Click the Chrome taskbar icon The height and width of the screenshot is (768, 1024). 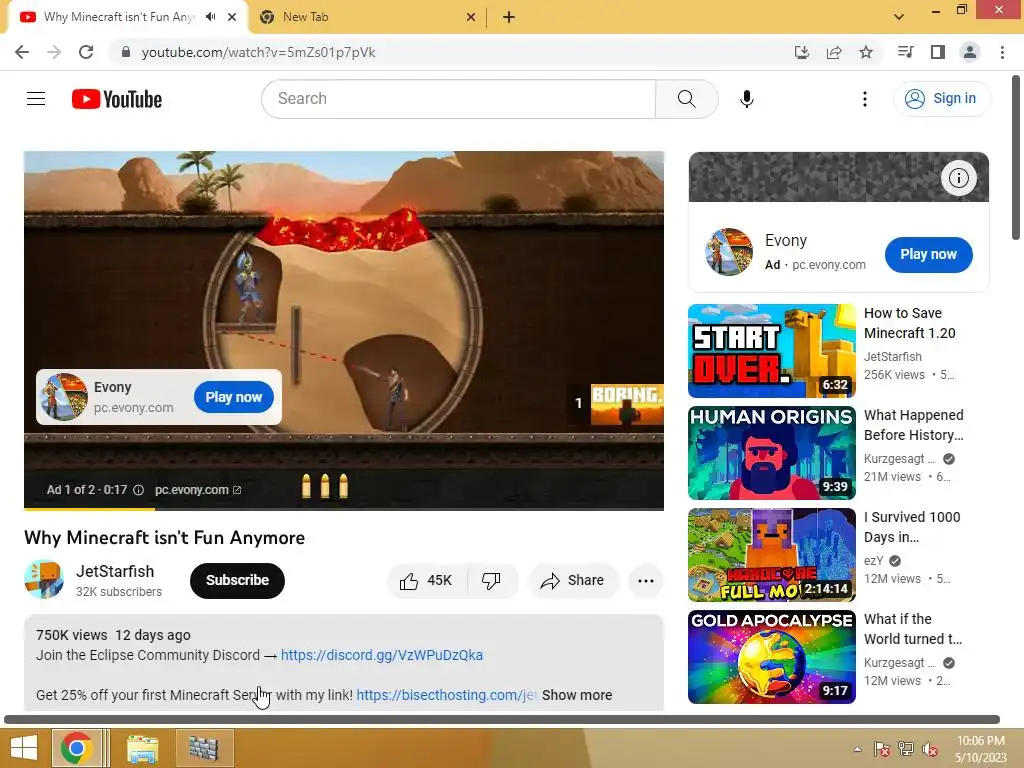tap(76, 748)
